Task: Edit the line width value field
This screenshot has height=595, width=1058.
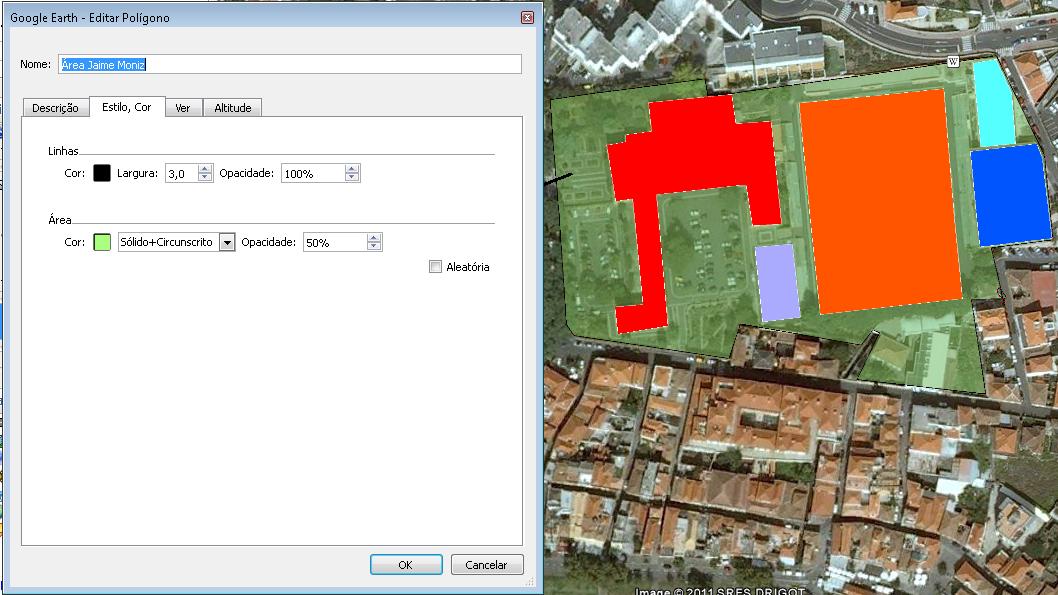Action: click(178, 172)
